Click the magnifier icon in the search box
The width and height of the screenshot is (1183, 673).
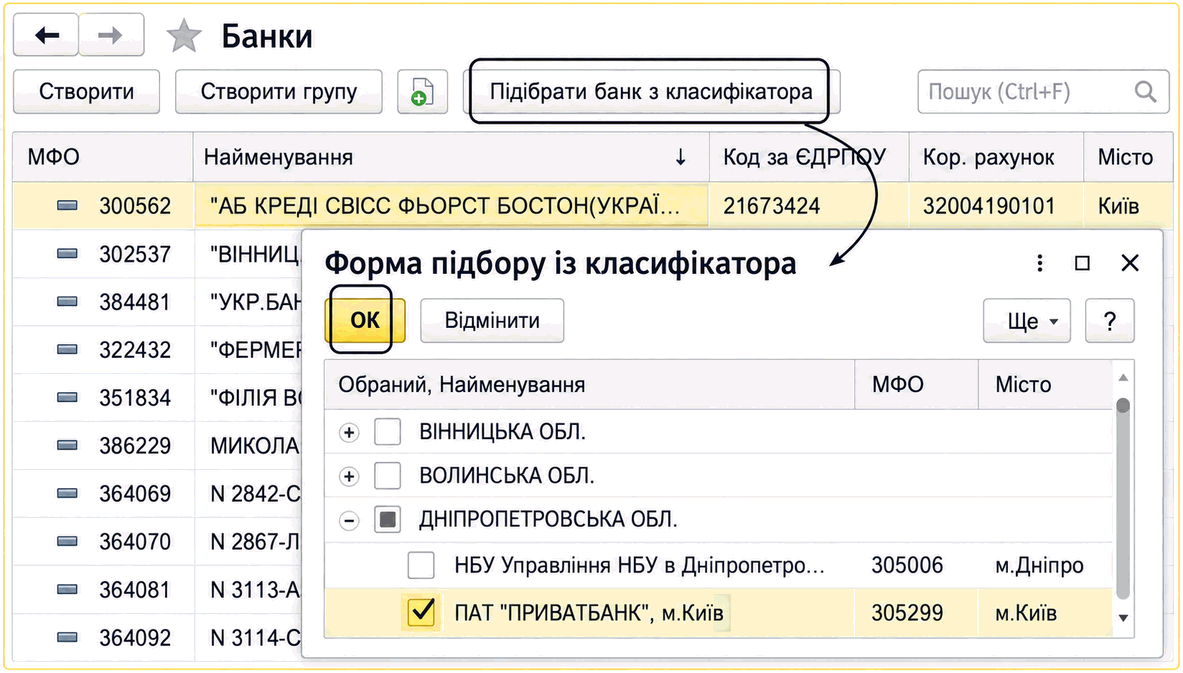[1145, 92]
